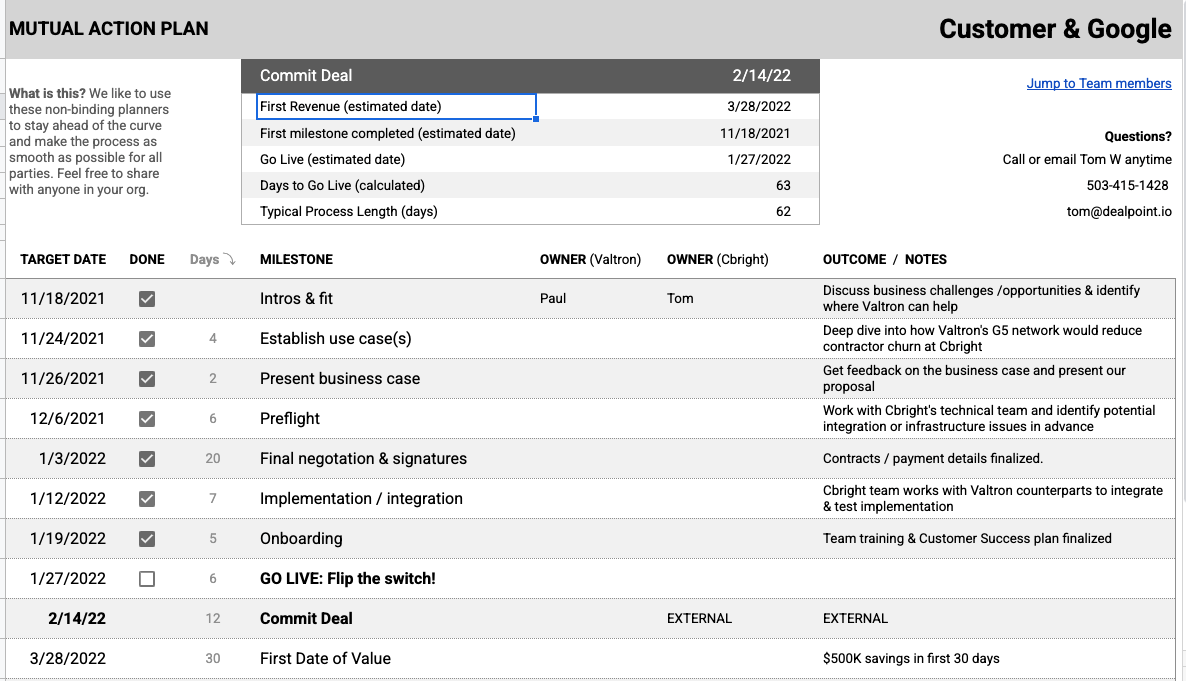1186x681 pixels.
Task: Select the EXTERNAL cell under Owner (Cbright)
Action: [699, 619]
